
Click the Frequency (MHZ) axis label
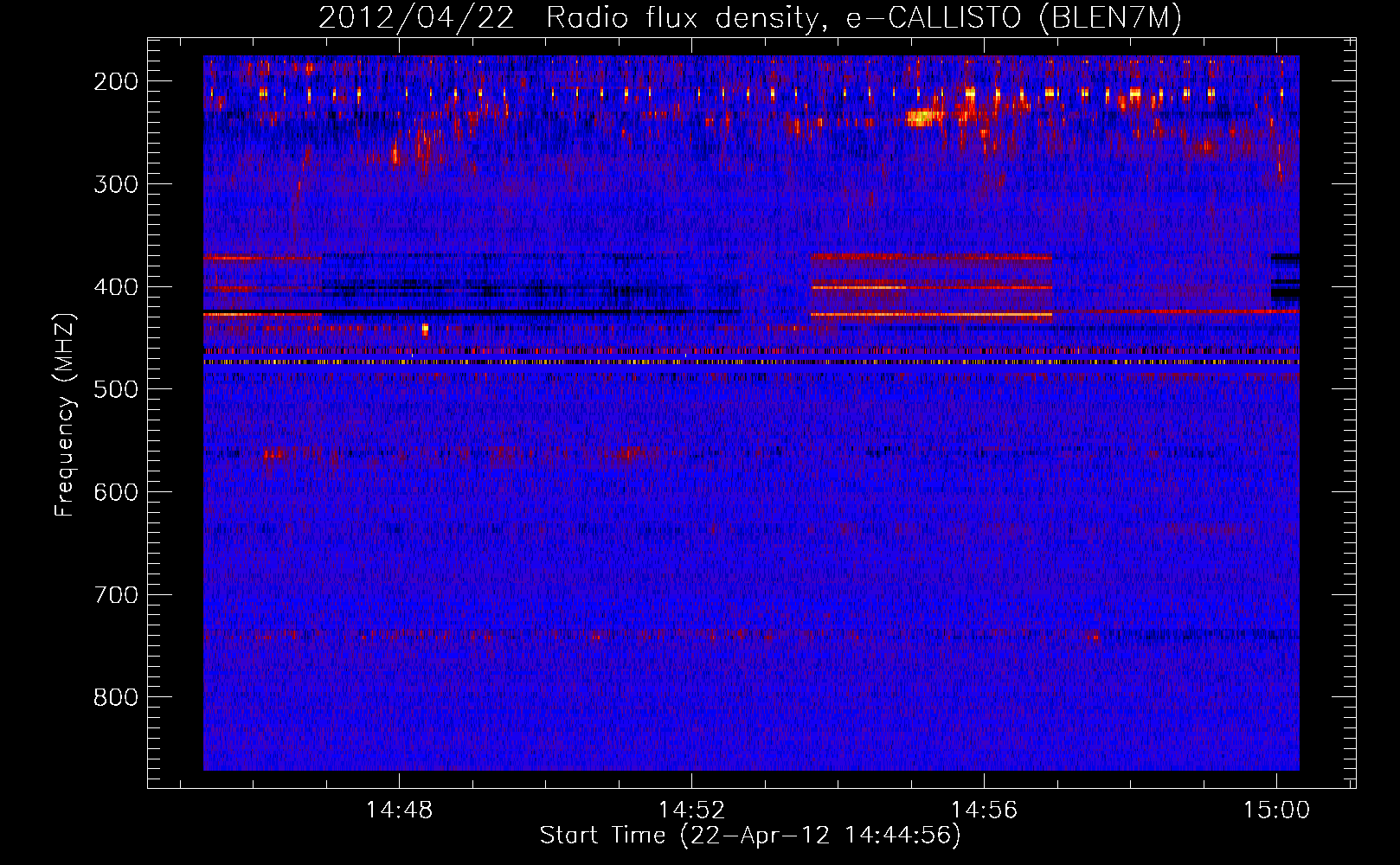pyautogui.click(x=65, y=414)
